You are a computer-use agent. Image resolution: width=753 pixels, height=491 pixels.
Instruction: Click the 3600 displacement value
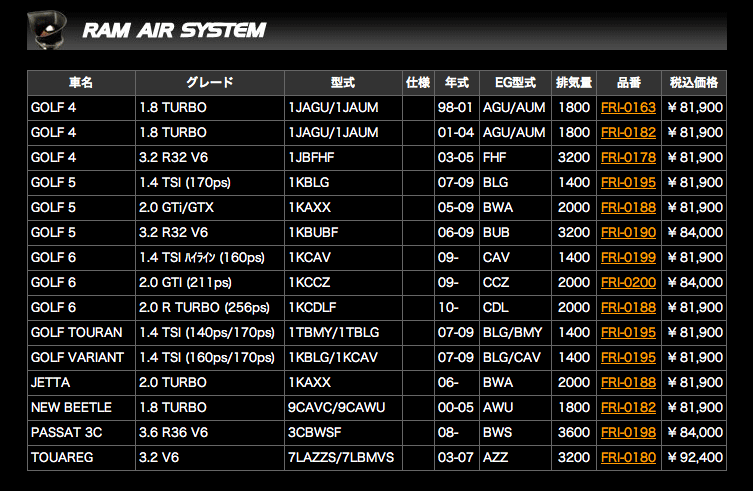tap(574, 432)
